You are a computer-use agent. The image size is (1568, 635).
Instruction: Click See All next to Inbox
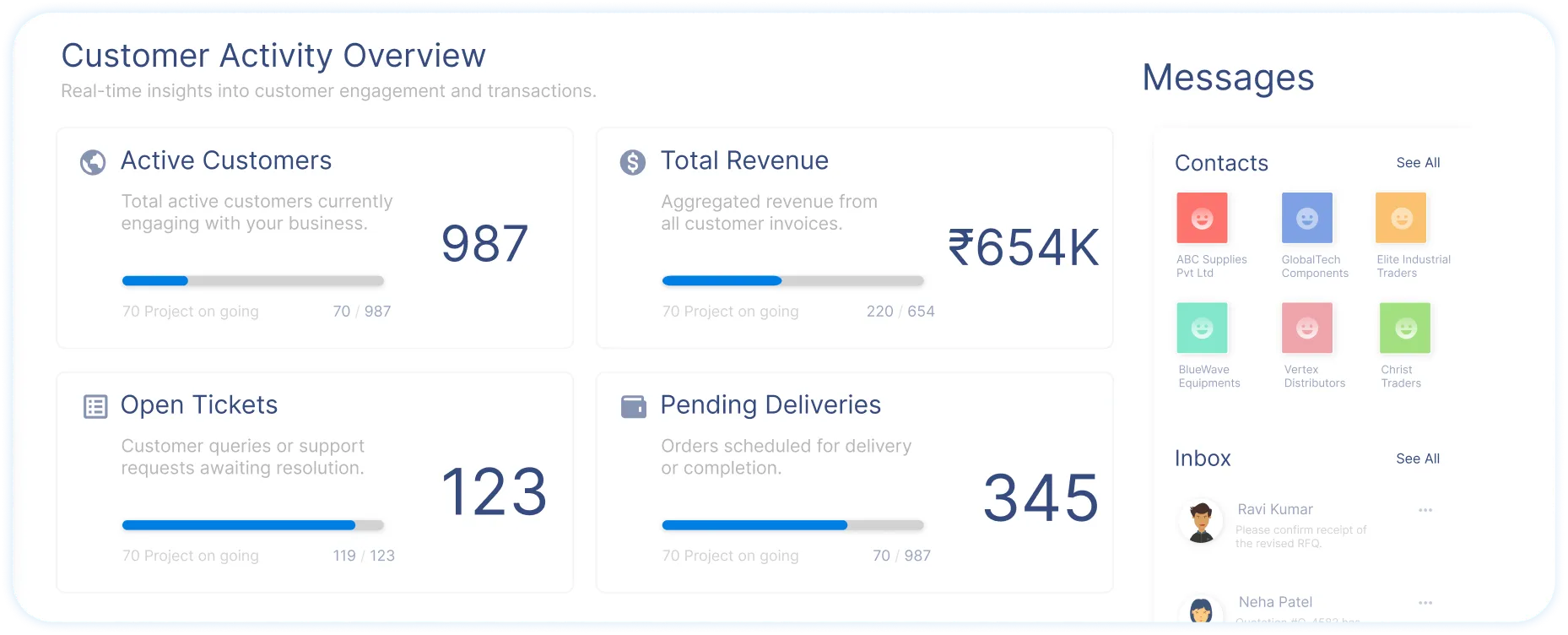[1418, 459]
